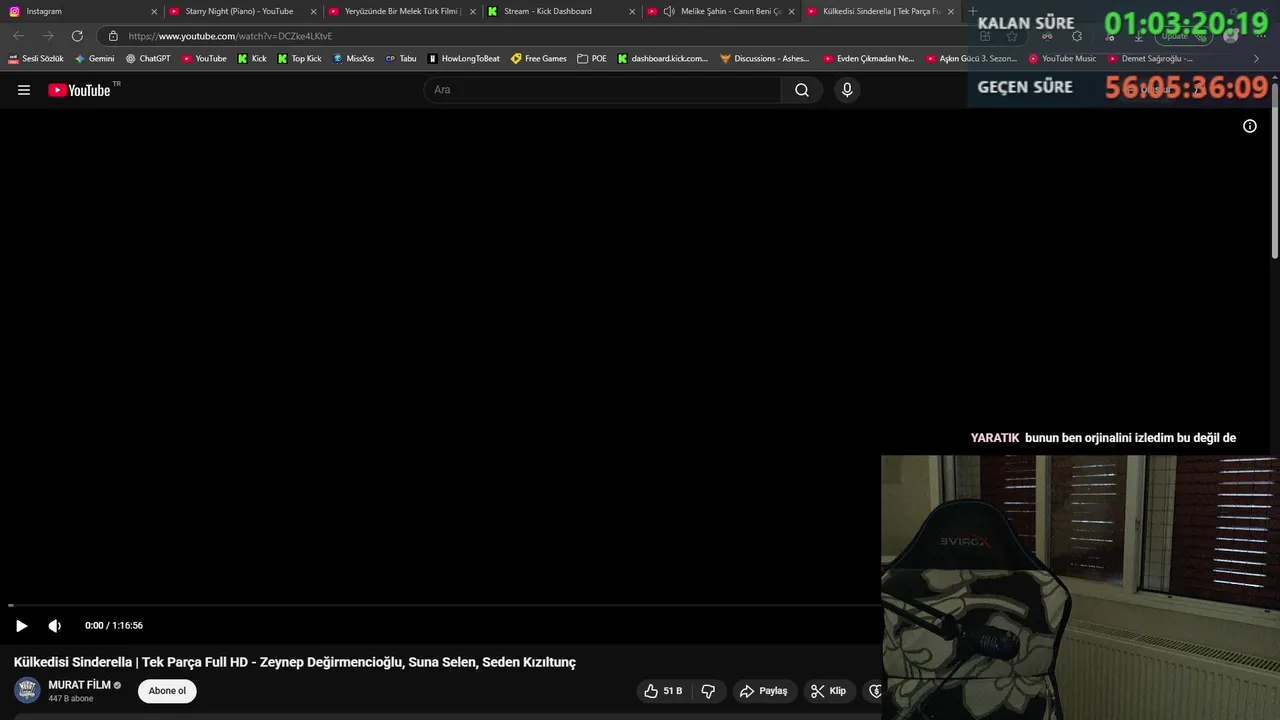Open the Evden Çıkmadan Ne bookmark
1280x720 pixels.
(868, 59)
